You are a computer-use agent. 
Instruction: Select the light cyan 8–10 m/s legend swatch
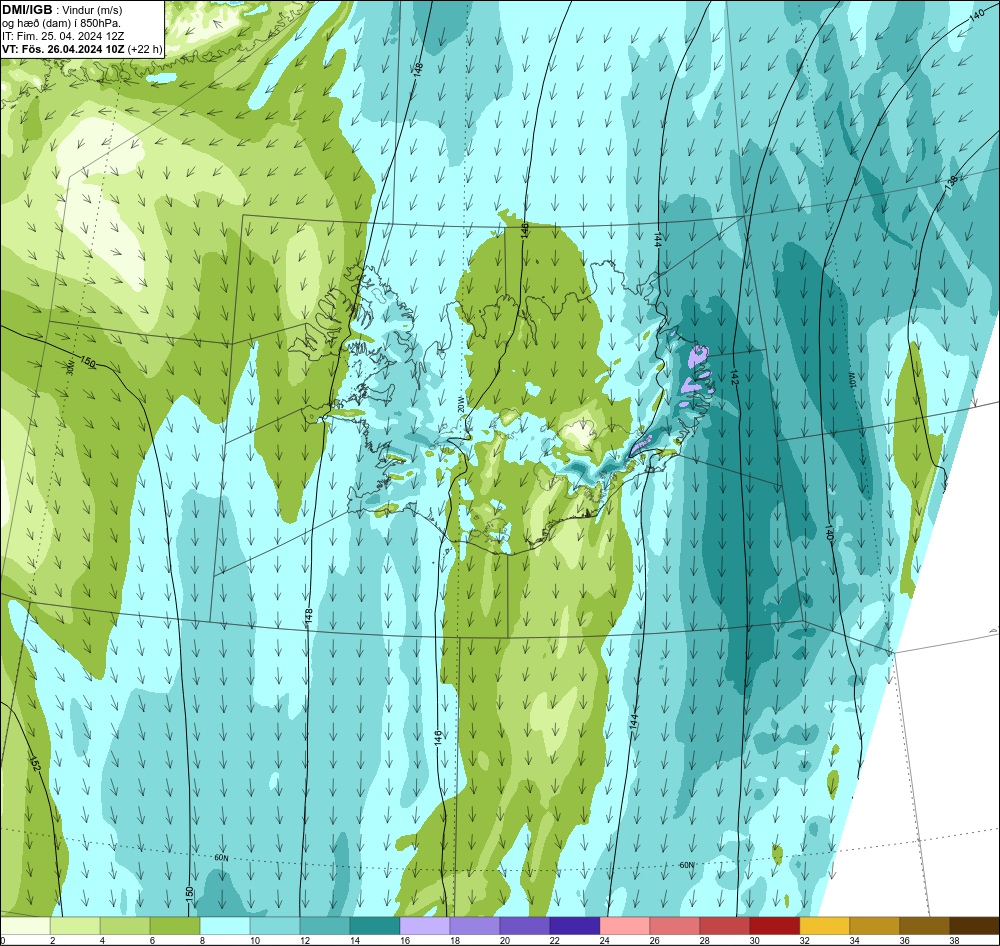coord(225,925)
